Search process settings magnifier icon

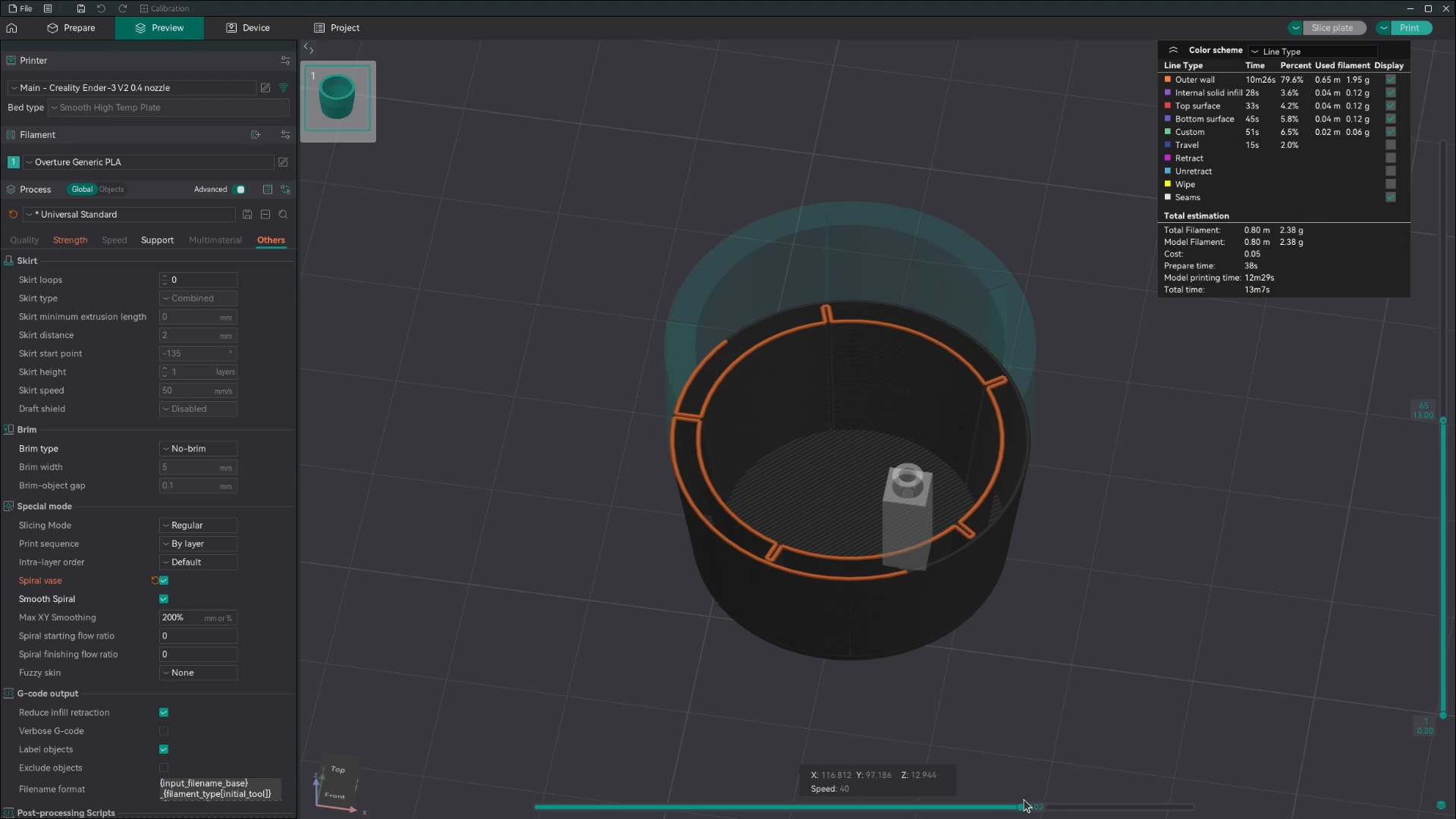(x=284, y=215)
